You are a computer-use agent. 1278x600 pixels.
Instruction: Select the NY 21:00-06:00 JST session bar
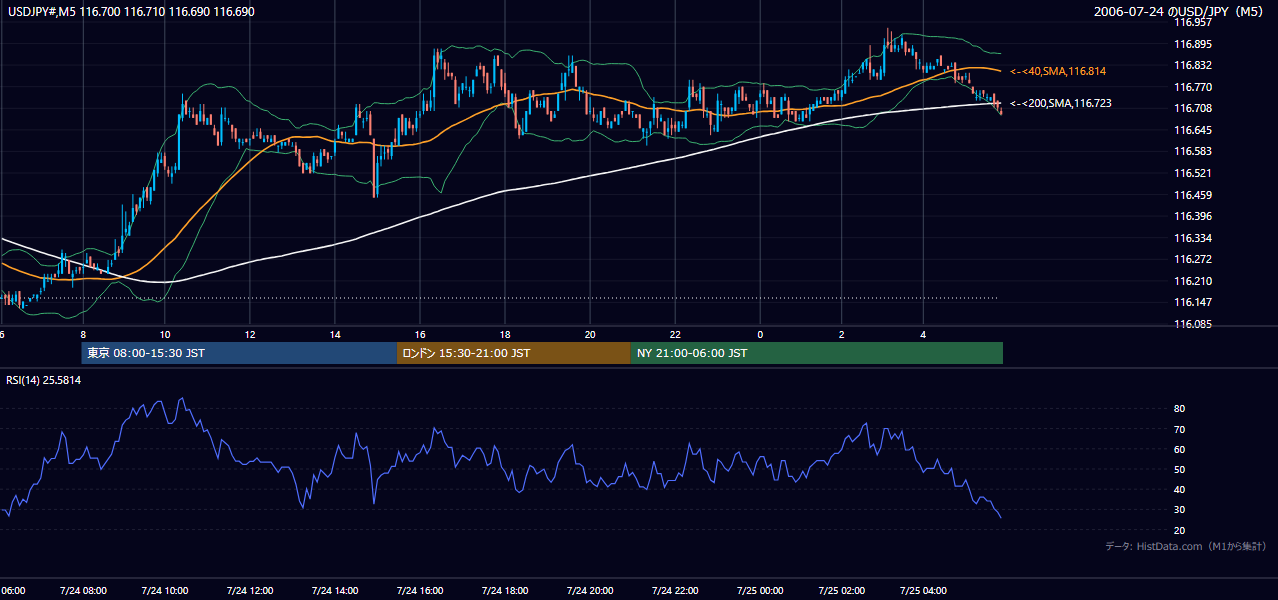coord(817,353)
